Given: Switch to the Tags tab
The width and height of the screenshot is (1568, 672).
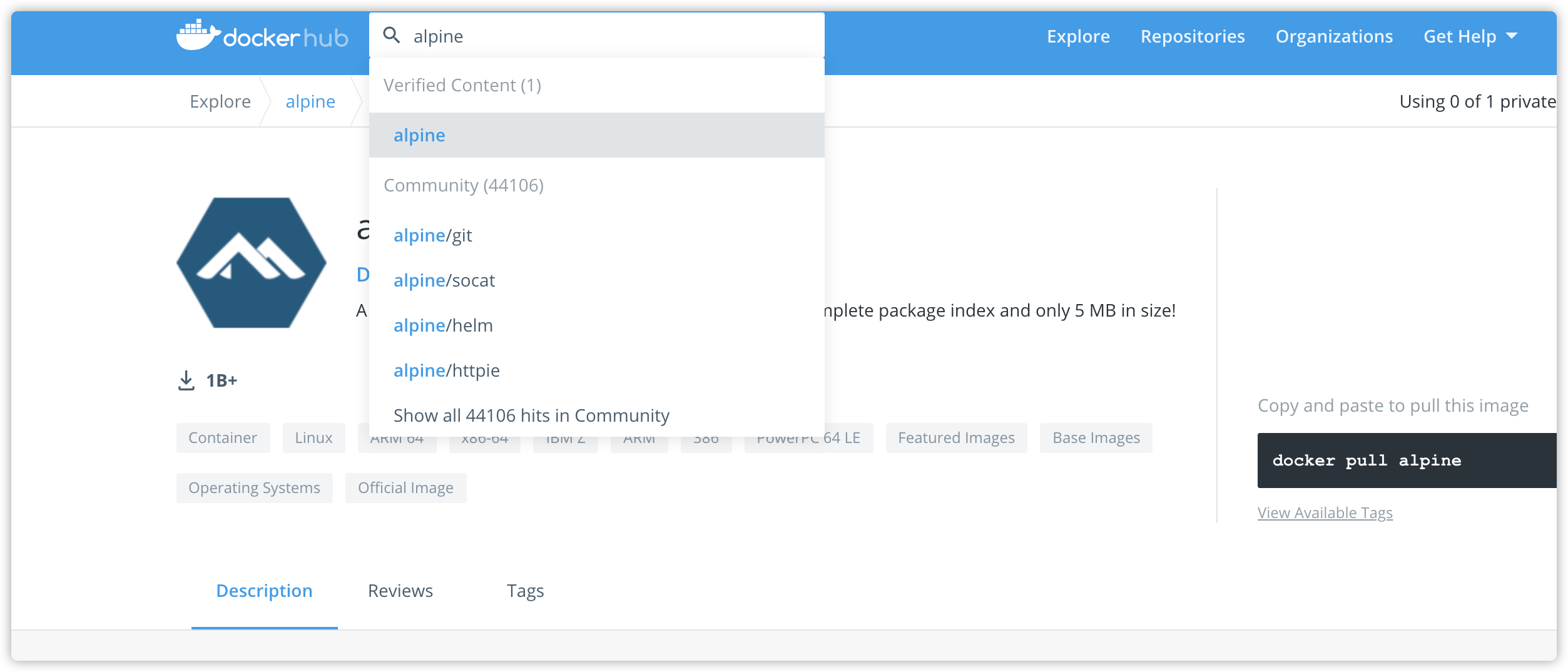Looking at the screenshot, I should [525, 591].
